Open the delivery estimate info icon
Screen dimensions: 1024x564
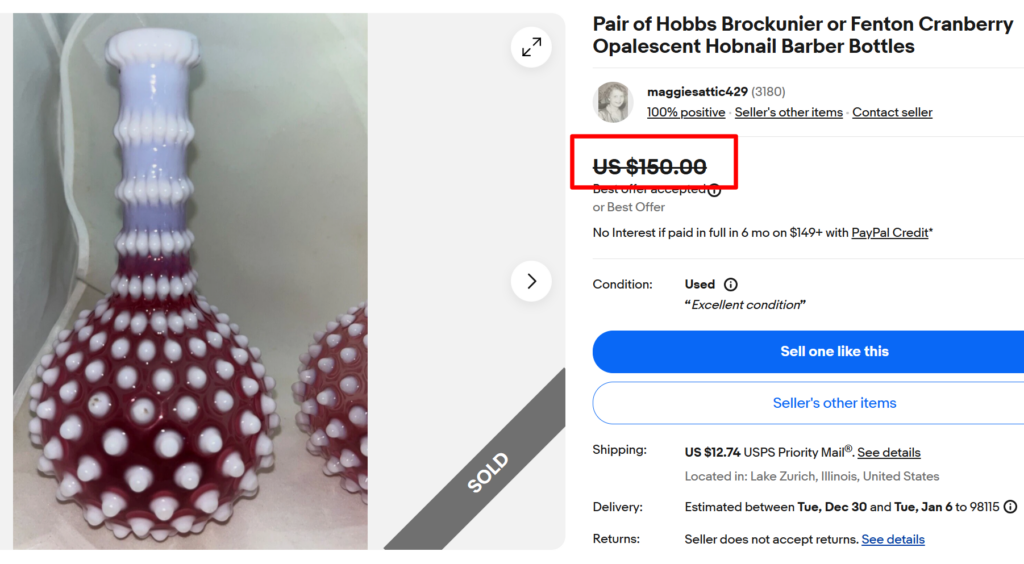click(1010, 507)
